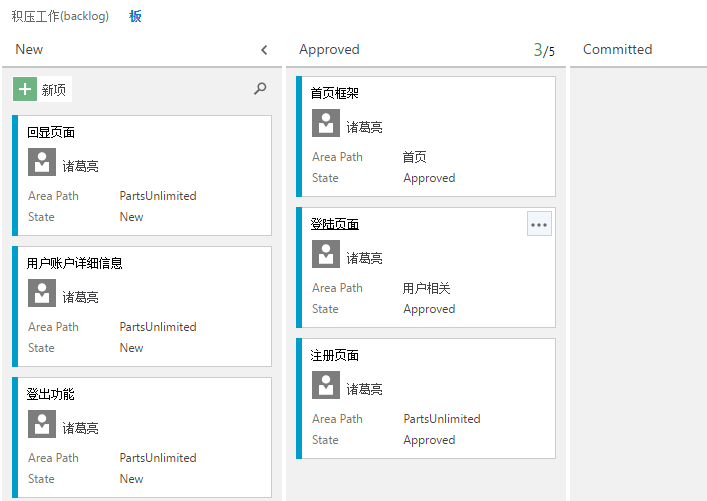Click avatar on 注册页面 card
The width and height of the screenshot is (707, 501).
[x=326, y=385]
